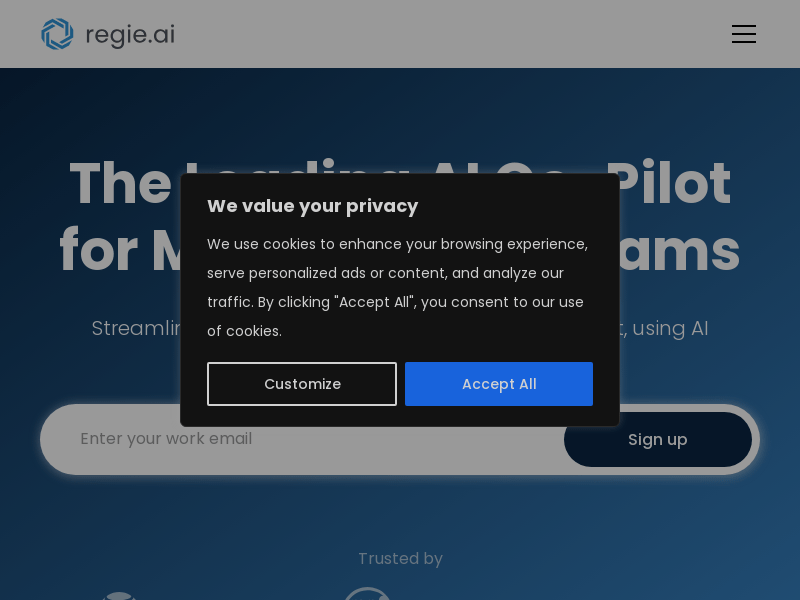Click the regie.ai hexagon logo icon
800x600 pixels.
click(57, 34)
